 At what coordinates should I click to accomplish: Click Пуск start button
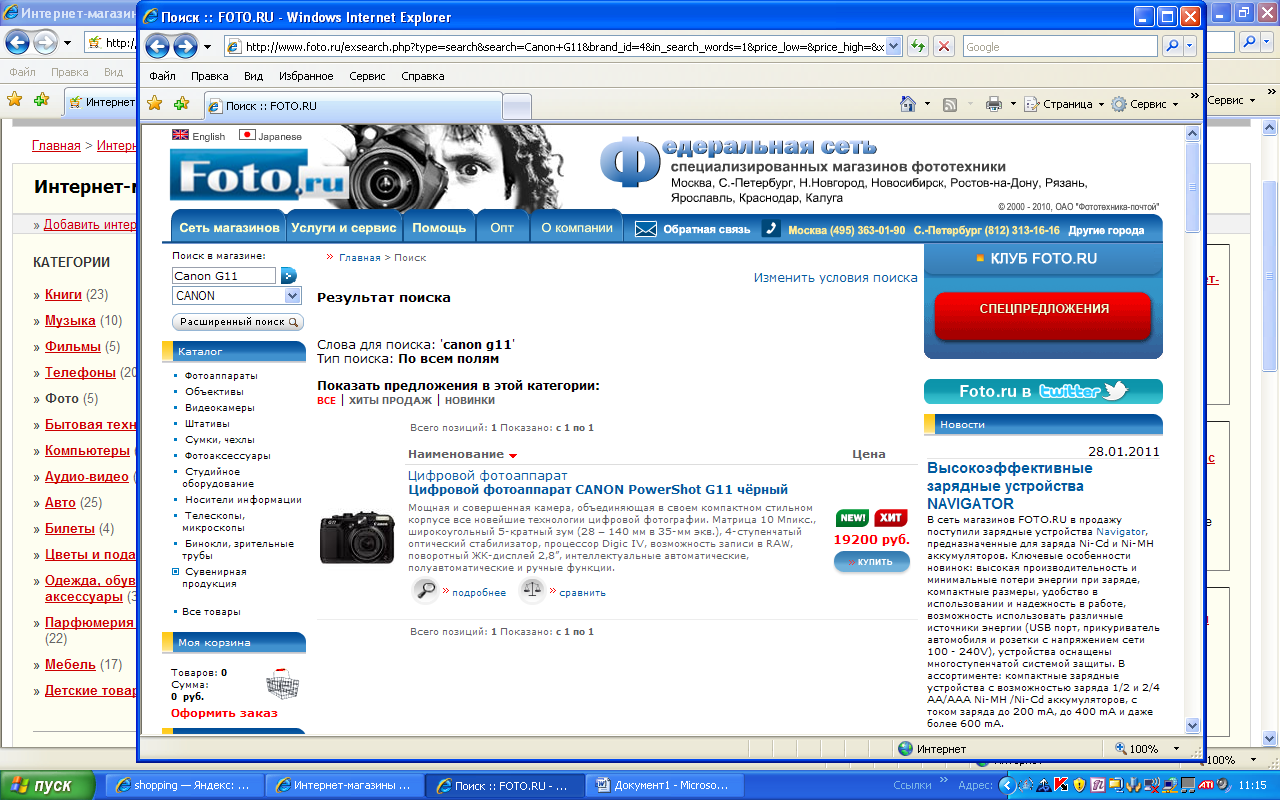pyautogui.click(x=47, y=785)
